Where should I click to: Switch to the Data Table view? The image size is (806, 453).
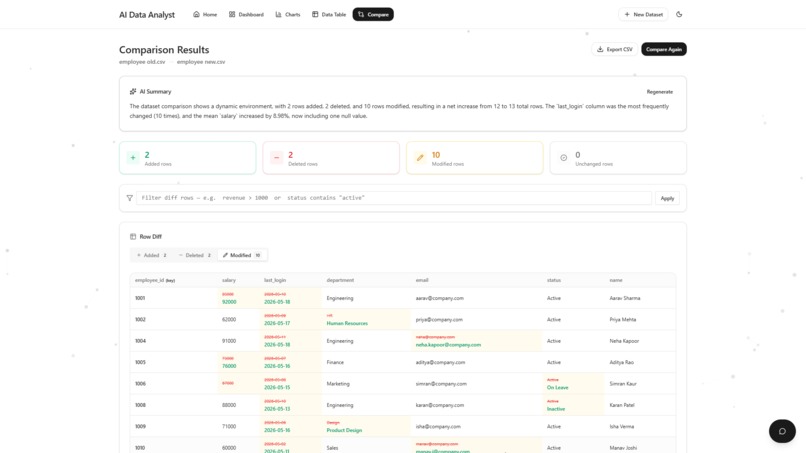tap(328, 14)
